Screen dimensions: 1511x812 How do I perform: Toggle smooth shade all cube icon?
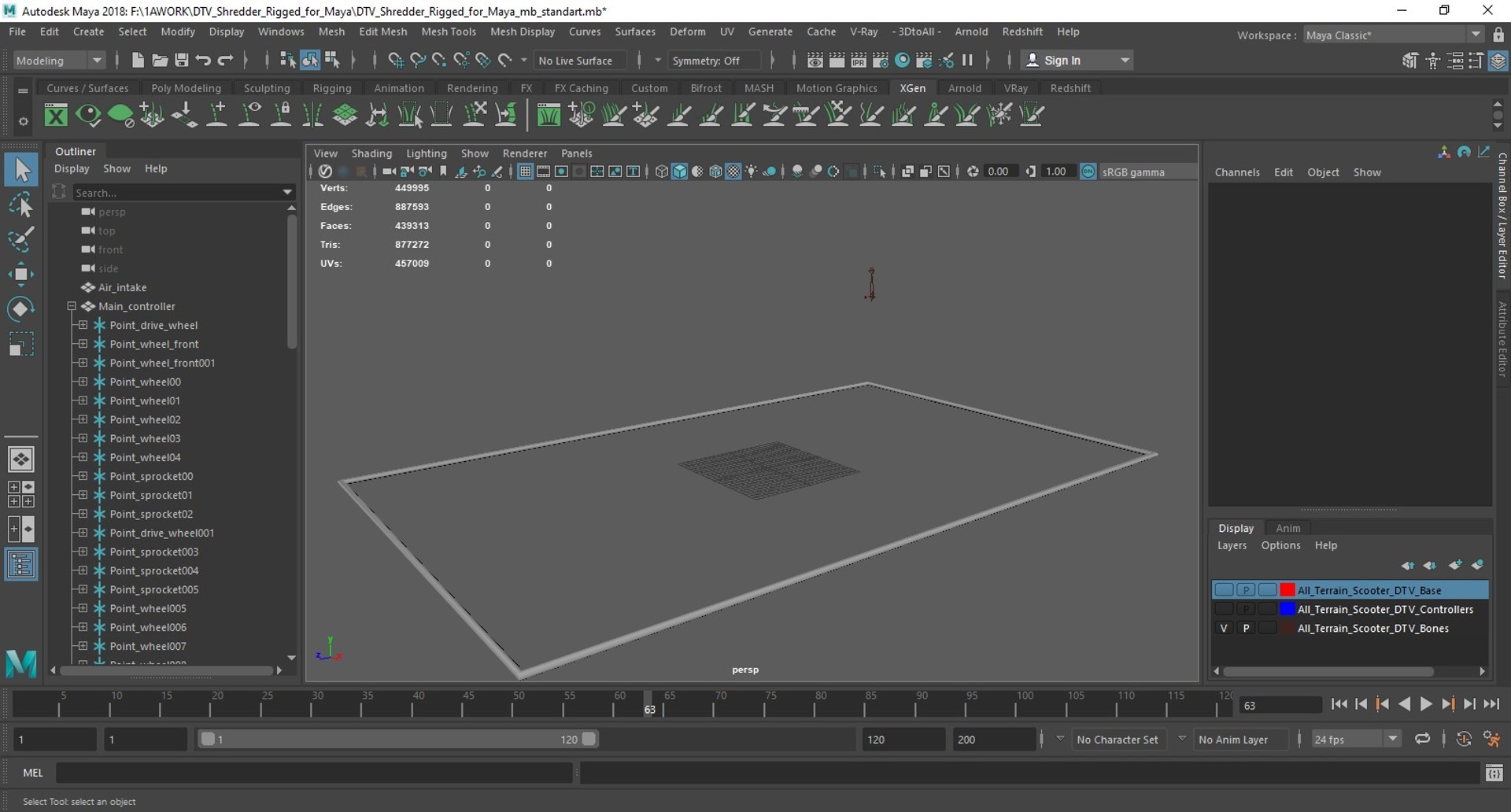tap(679, 172)
